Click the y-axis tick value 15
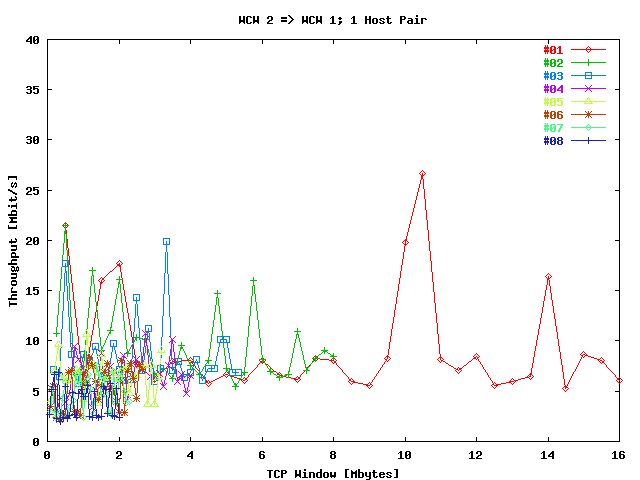 point(32,291)
